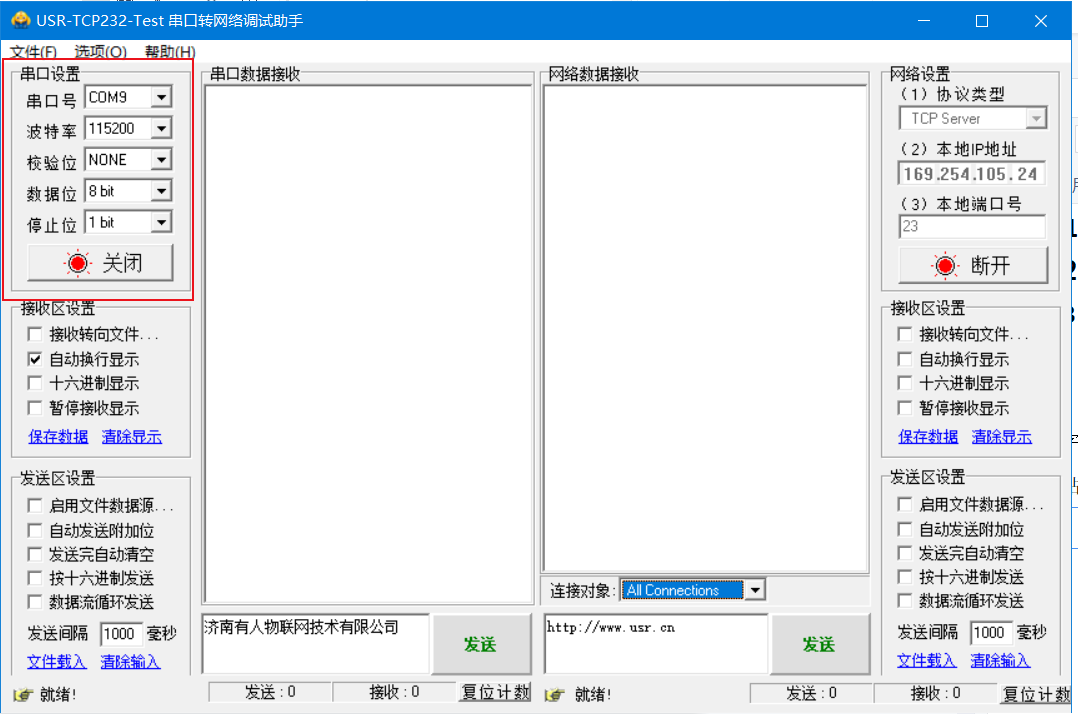The width and height of the screenshot is (1078, 714).
Task: Expand the COM9 serial port dropdown
Action: (x=161, y=97)
